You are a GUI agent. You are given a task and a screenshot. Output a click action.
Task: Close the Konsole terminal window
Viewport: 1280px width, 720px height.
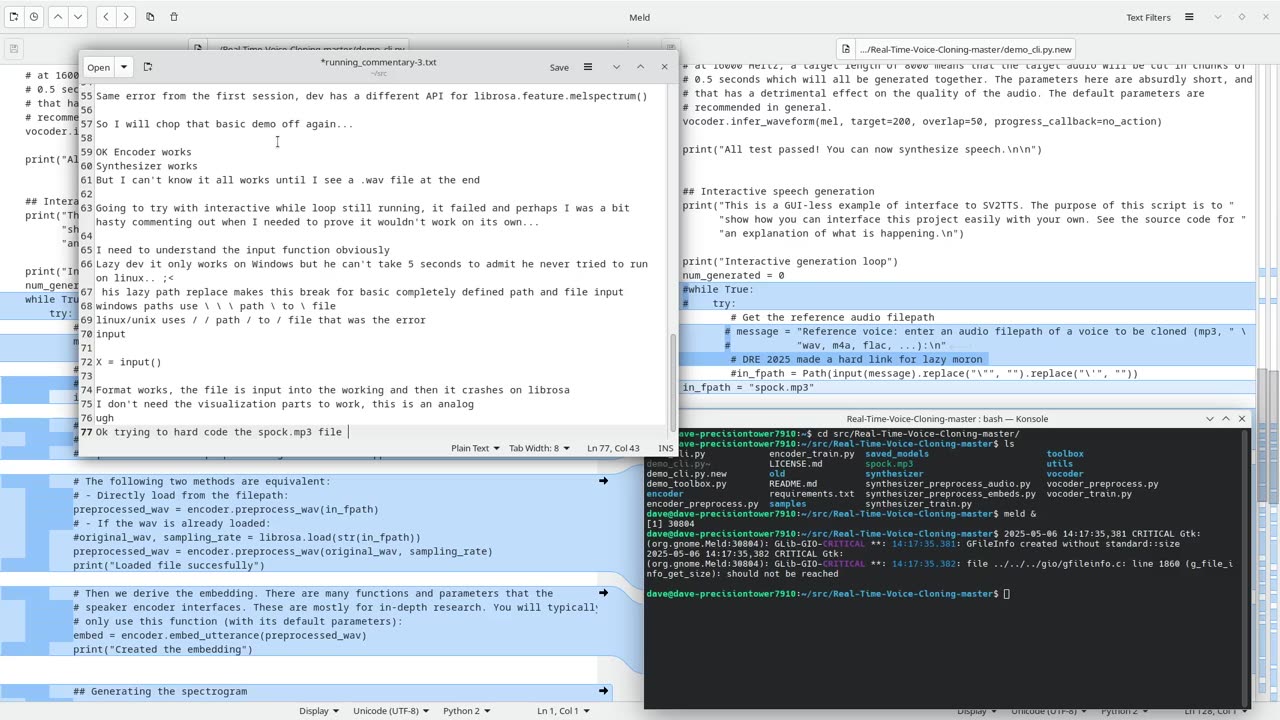coord(1242,419)
